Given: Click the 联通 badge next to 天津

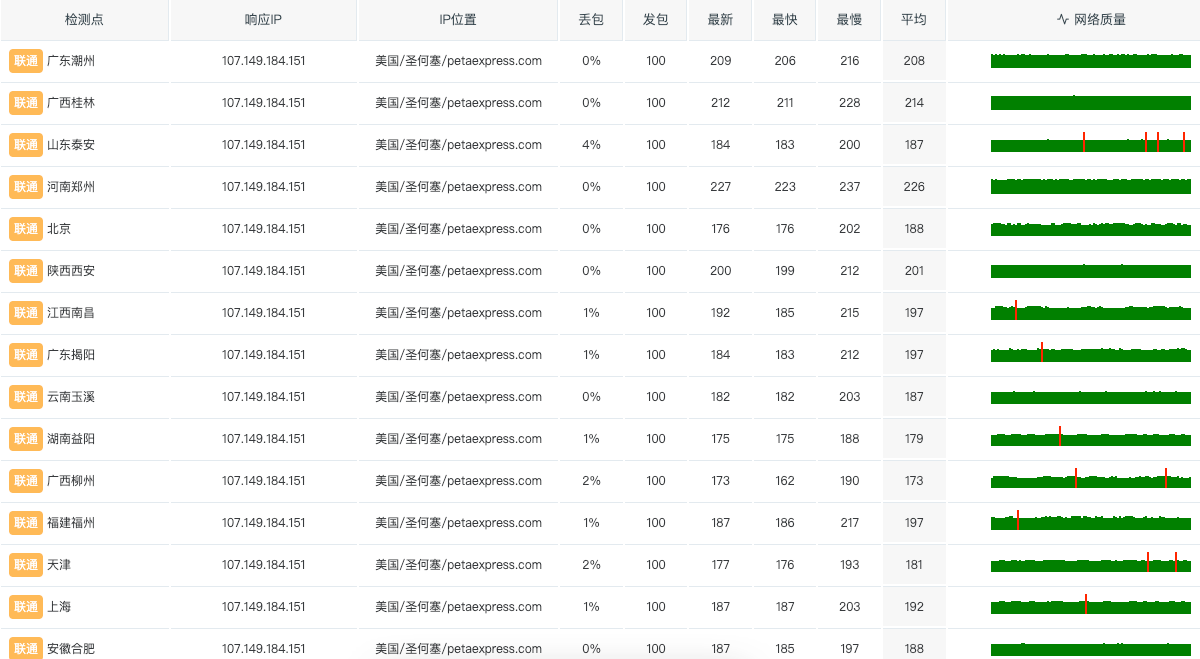Looking at the screenshot, I should click(26, 565).
